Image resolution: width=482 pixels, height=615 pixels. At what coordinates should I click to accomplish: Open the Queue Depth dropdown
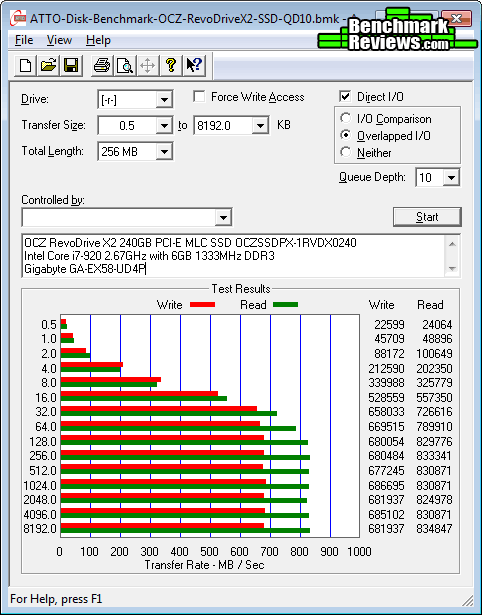click(451, 178)
